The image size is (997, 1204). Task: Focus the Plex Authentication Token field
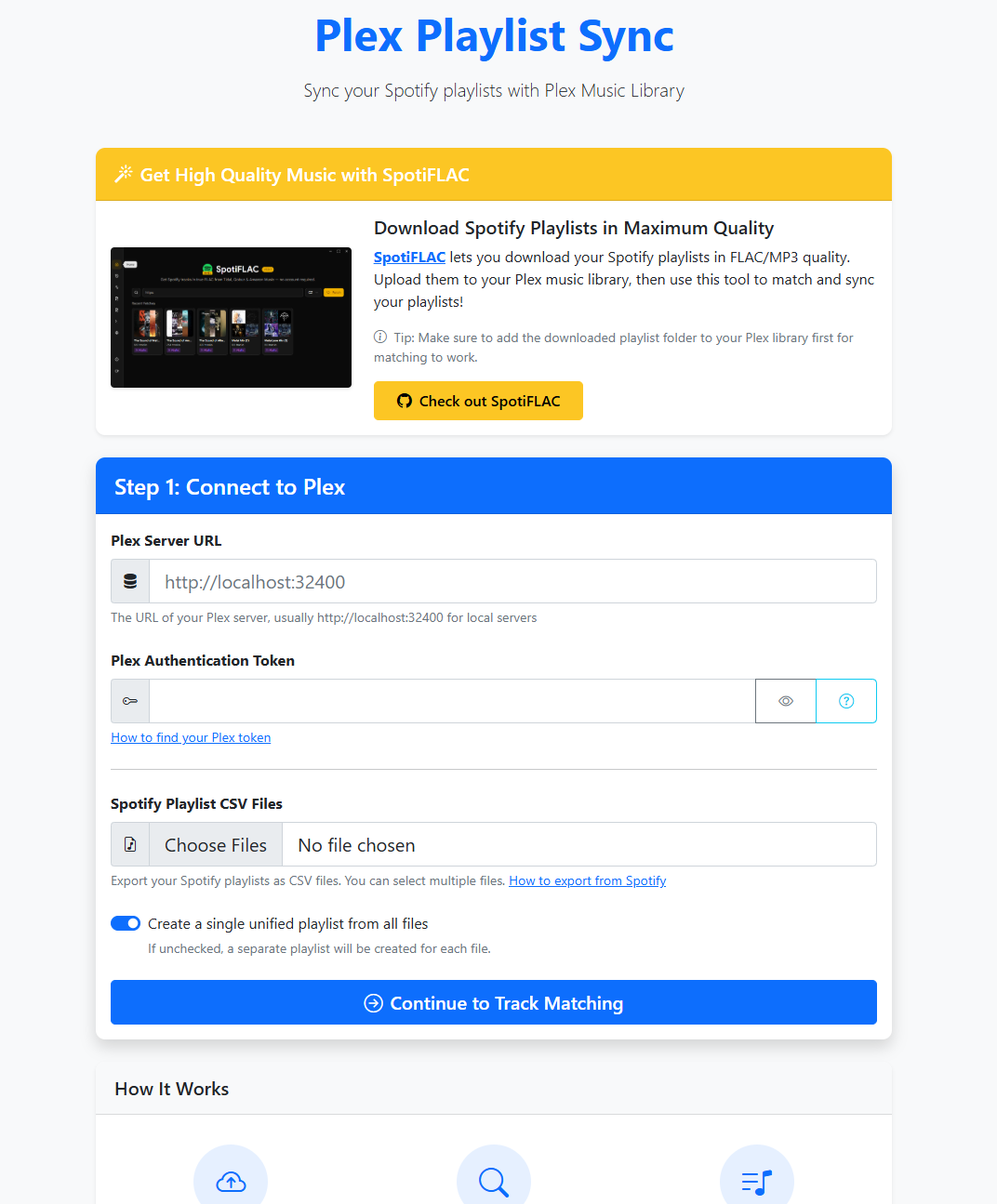coord(452,701)
